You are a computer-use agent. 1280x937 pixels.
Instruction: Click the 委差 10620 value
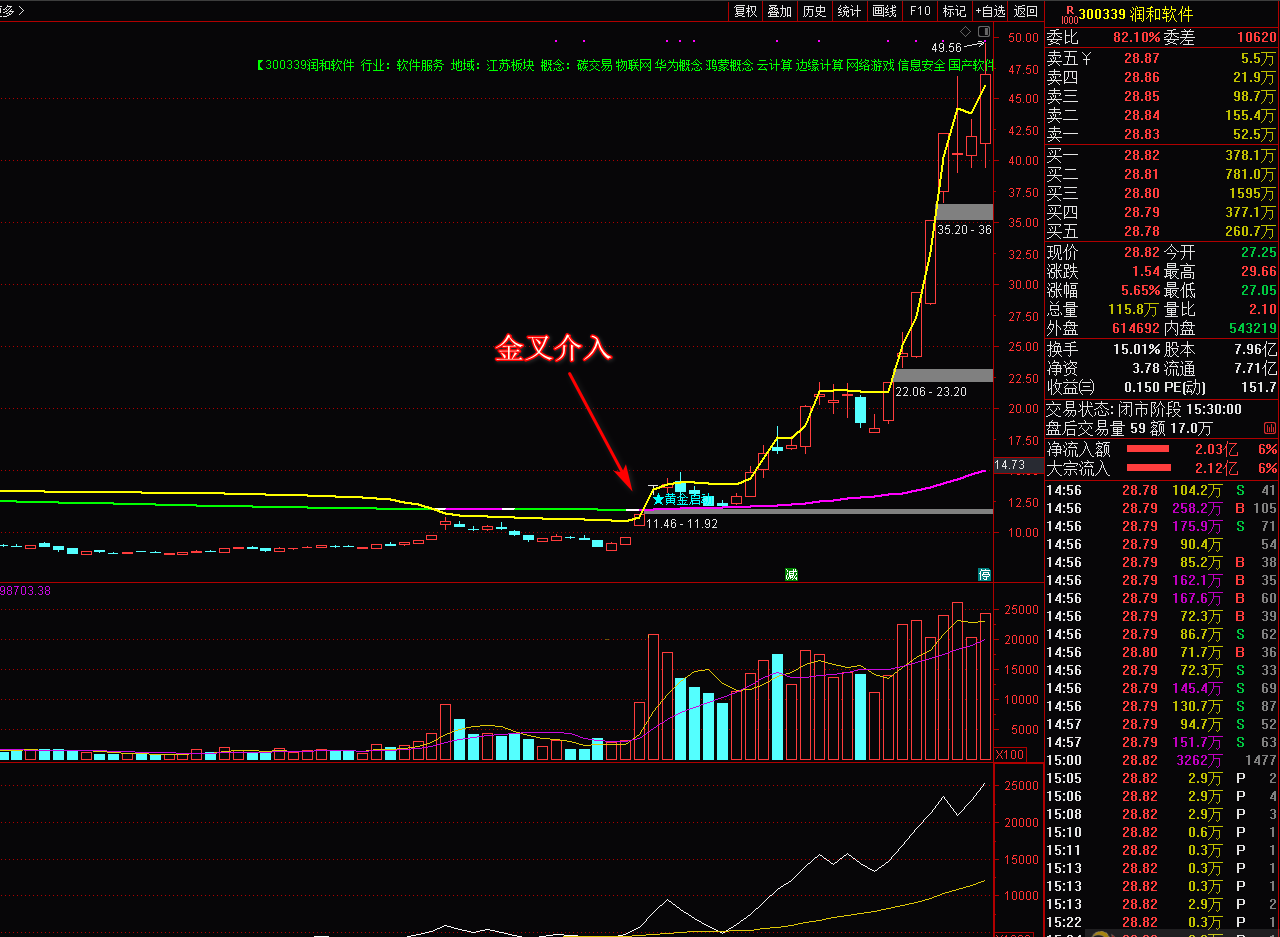click(1255, 37)
